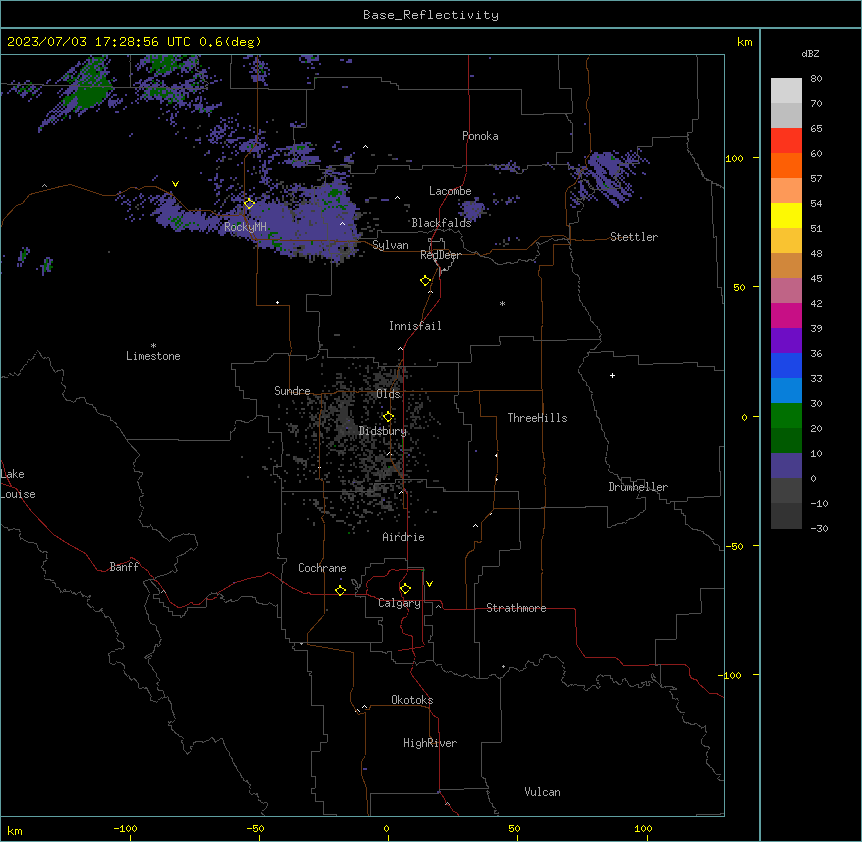
Task: Click the Okotoks town label
Action: (412, 700)
